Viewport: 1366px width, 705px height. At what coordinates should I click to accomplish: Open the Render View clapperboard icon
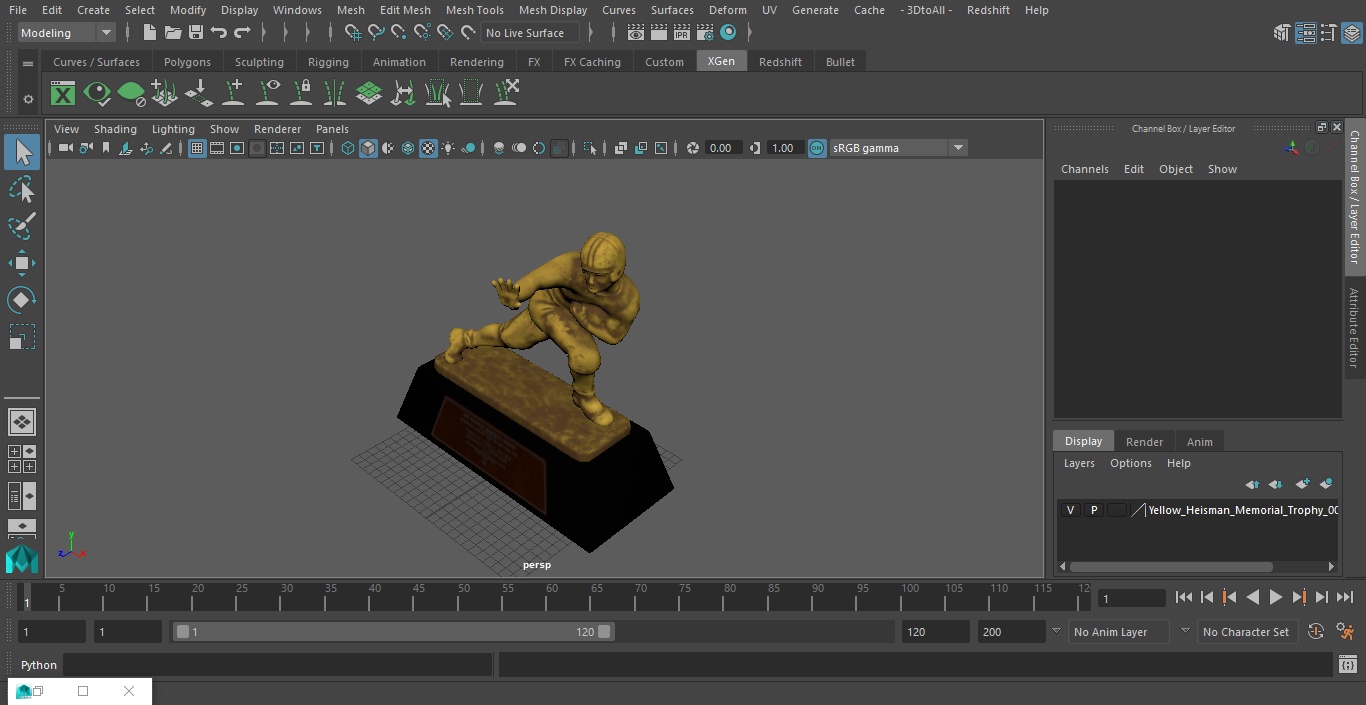tap(636, 33)
